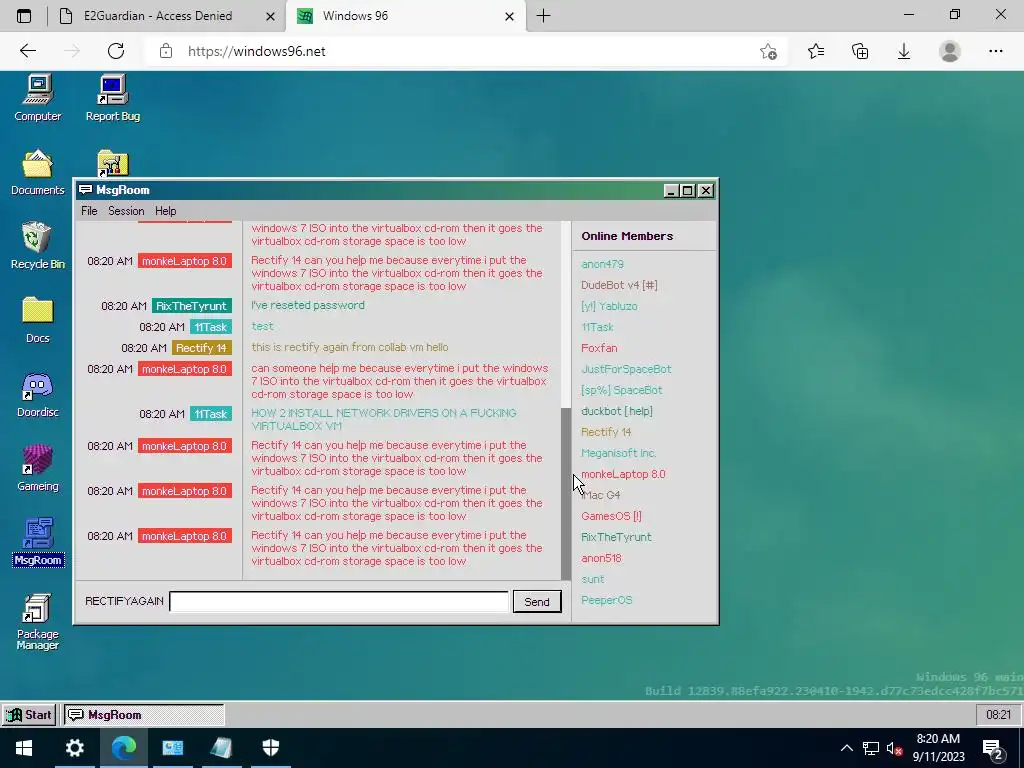Screen dimensions: 1024x768
Task: Select the MsgRoom desktop icon
Action: coord(37,542)
